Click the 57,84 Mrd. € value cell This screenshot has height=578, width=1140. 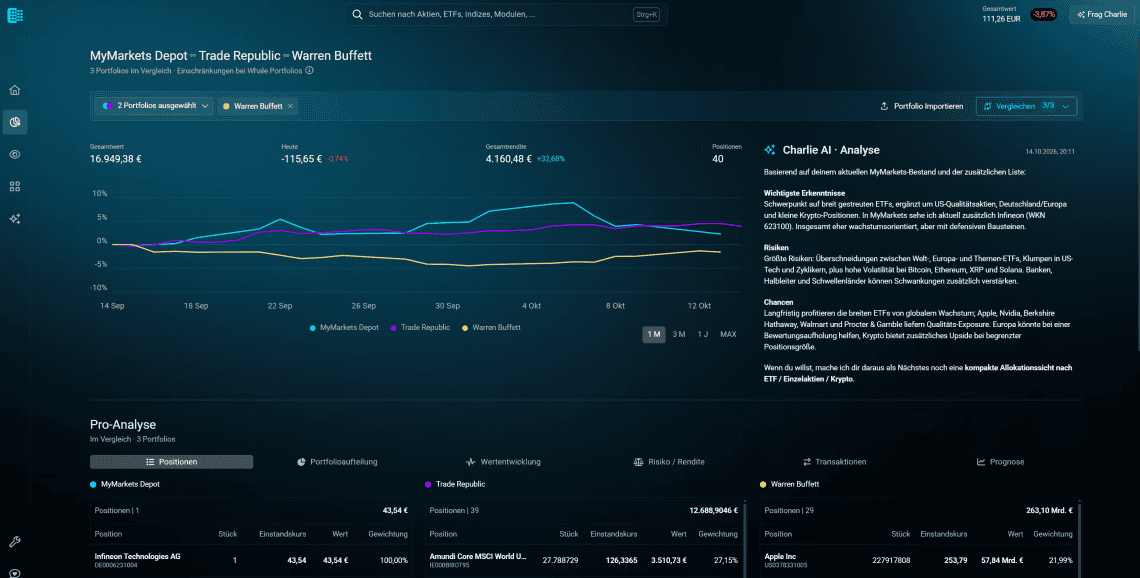point(1002,561)
